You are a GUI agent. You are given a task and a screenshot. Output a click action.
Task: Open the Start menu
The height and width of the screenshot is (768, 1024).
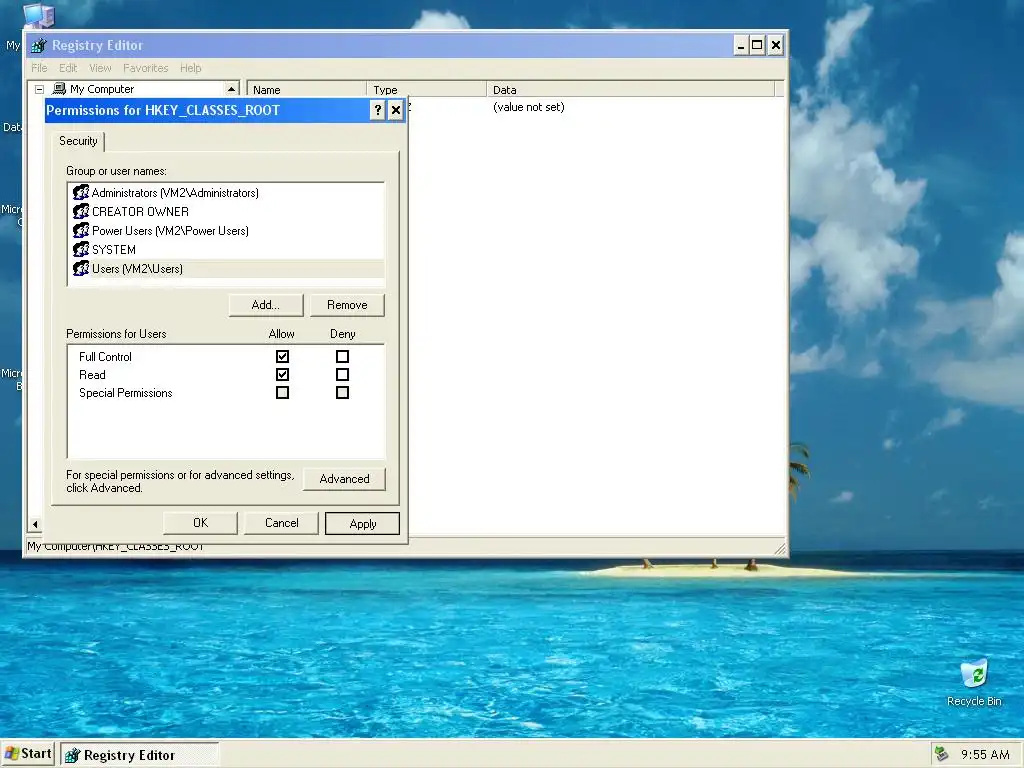point(27,754)
